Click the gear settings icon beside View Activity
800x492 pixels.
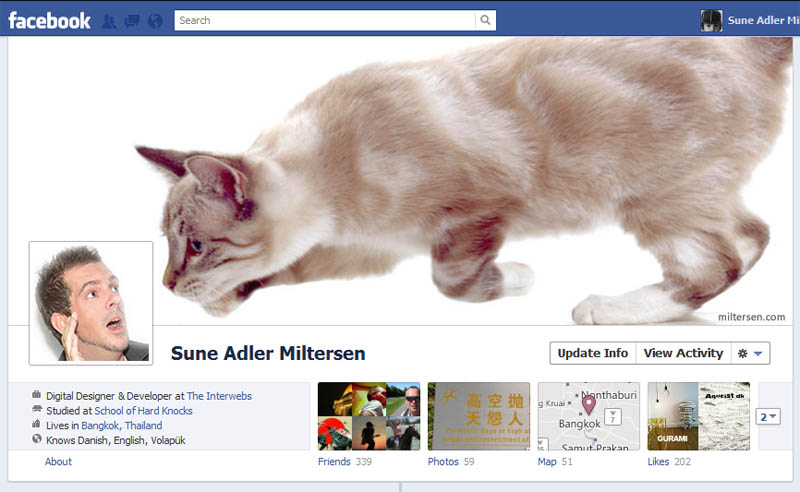coord(742,353)
